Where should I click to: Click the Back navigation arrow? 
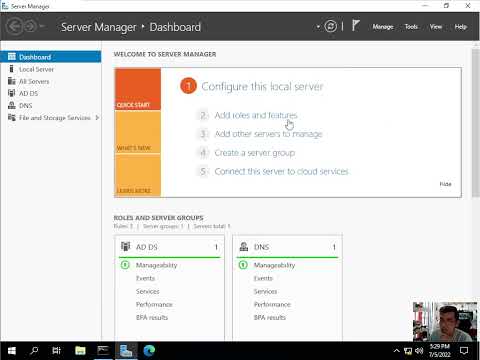(15, 27)
